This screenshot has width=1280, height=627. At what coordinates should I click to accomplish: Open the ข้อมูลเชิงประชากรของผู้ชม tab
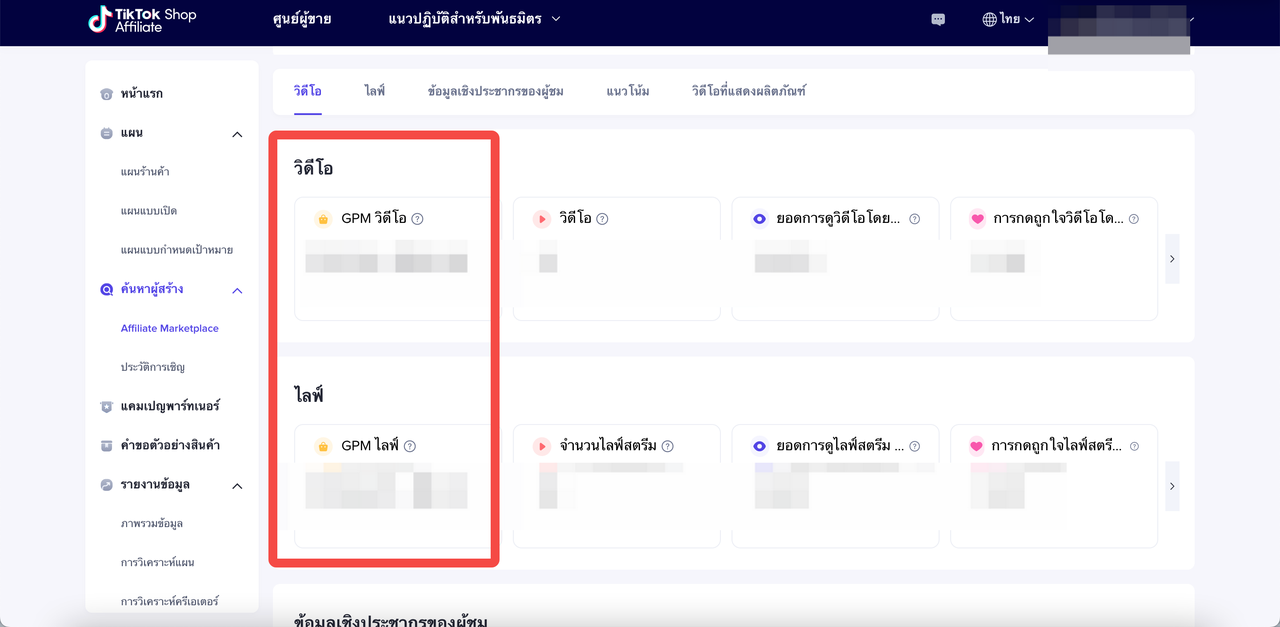[495, 91]
